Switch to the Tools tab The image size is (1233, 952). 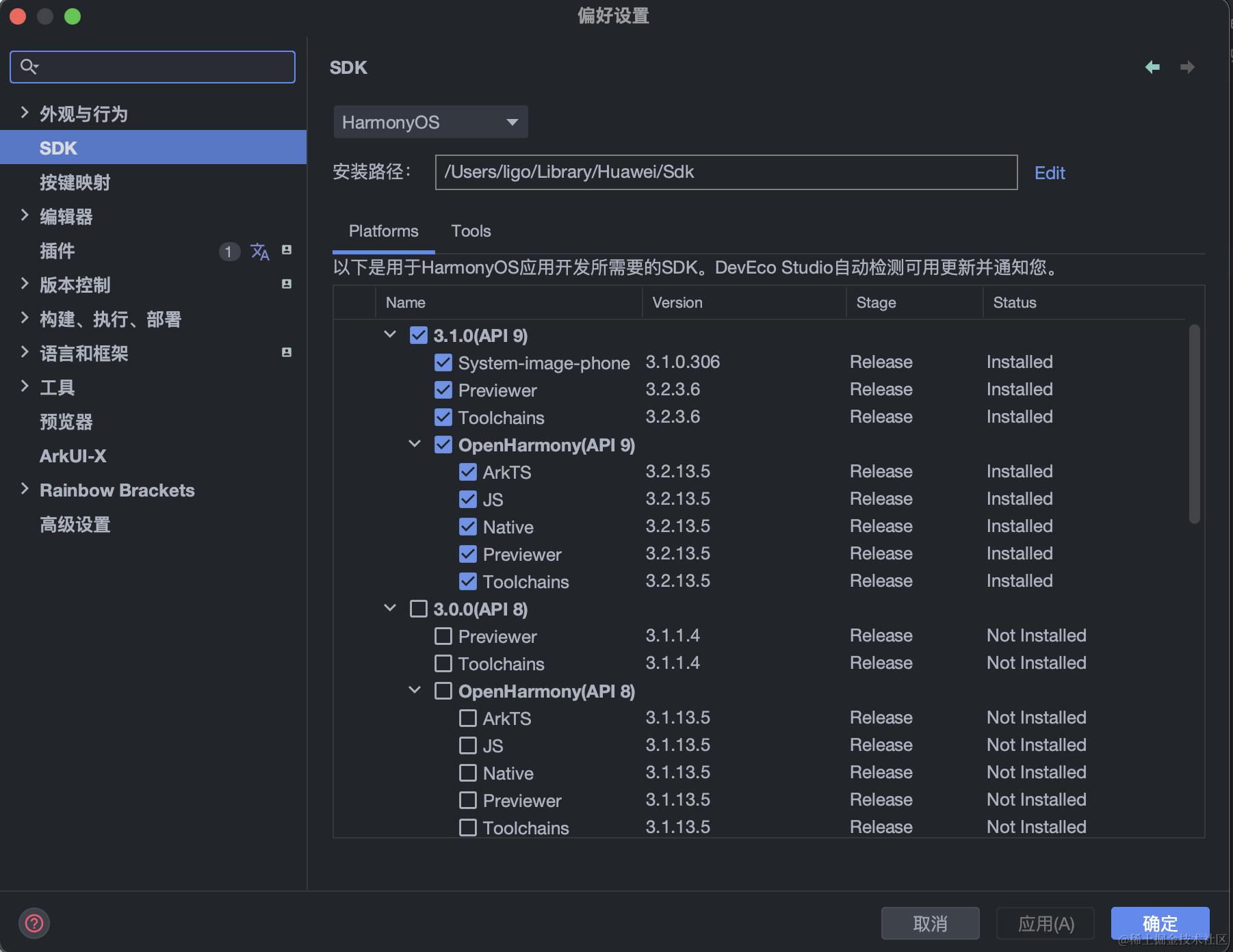pos(471,231)
